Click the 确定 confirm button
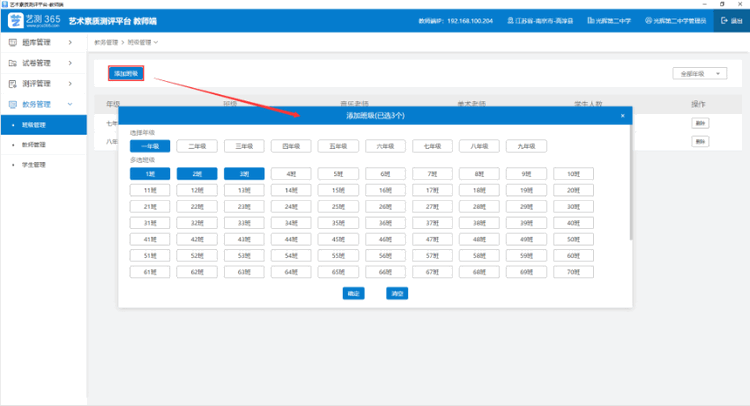750x406 pixels. point(352,294)
